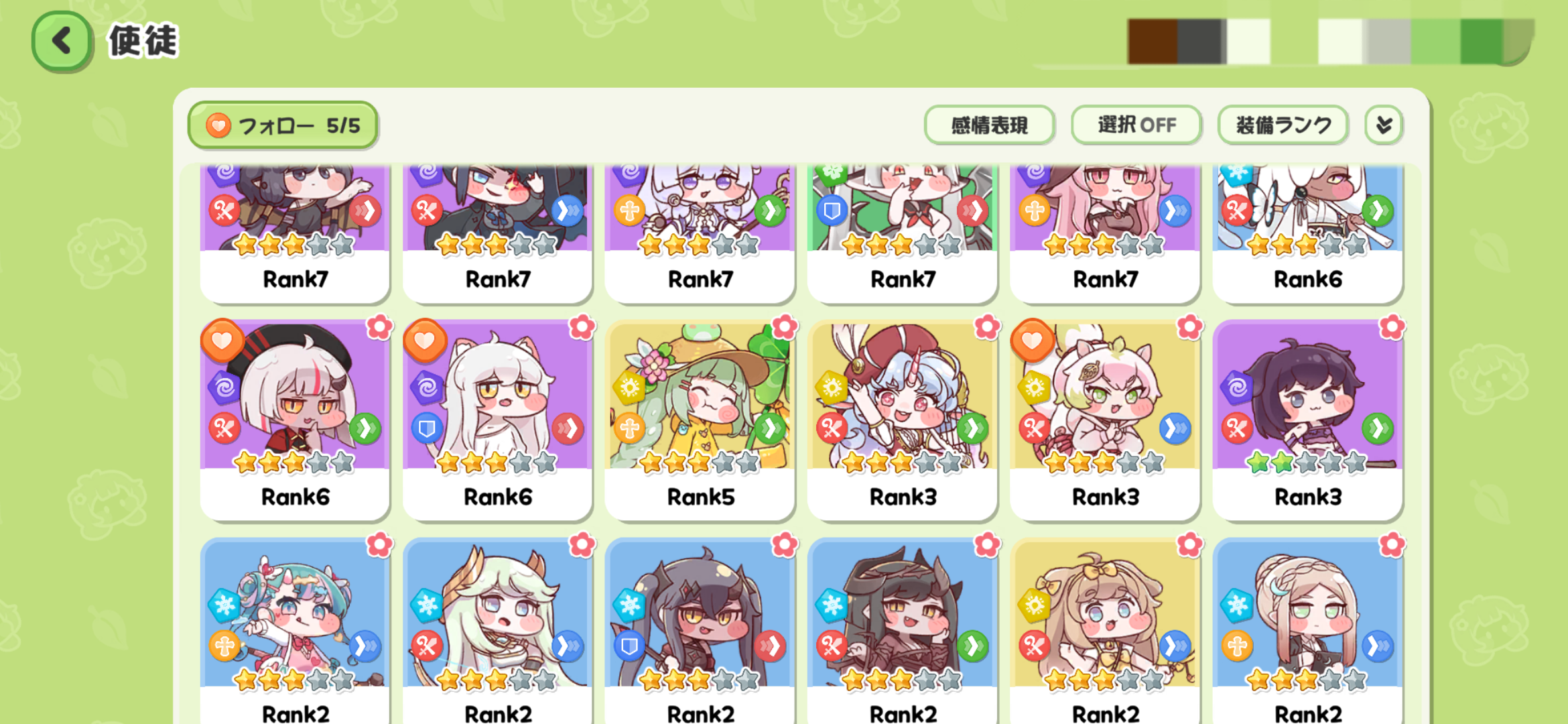Tap snowflake element icon on teal-haired Rank2 card
This screenshot has width=1568, height=724.
tap(224, 605)
